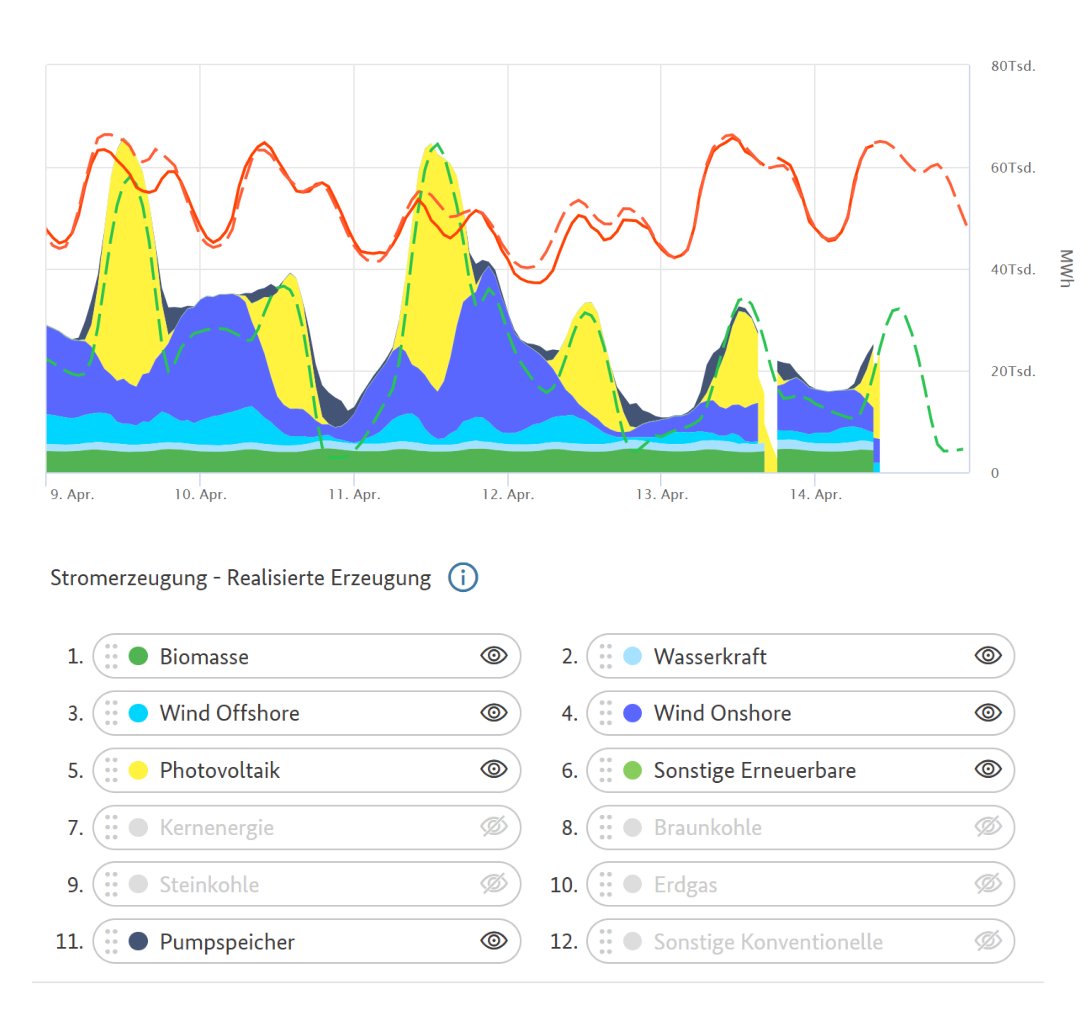Click the 10. Apr. axis label
The image size is (1092, 1022).
tap(201, 494)
